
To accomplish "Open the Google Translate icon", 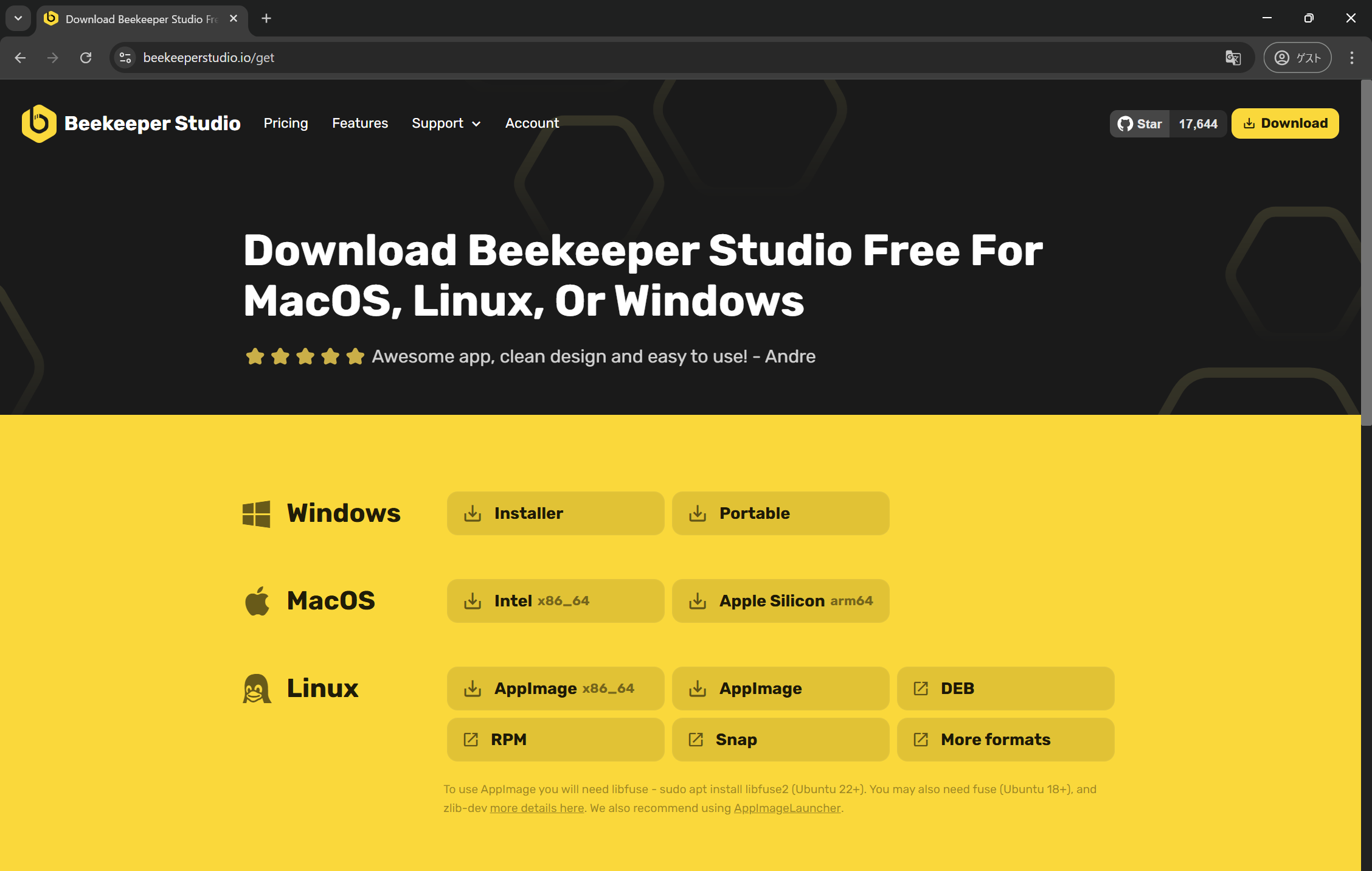I will pos(1233,58).
